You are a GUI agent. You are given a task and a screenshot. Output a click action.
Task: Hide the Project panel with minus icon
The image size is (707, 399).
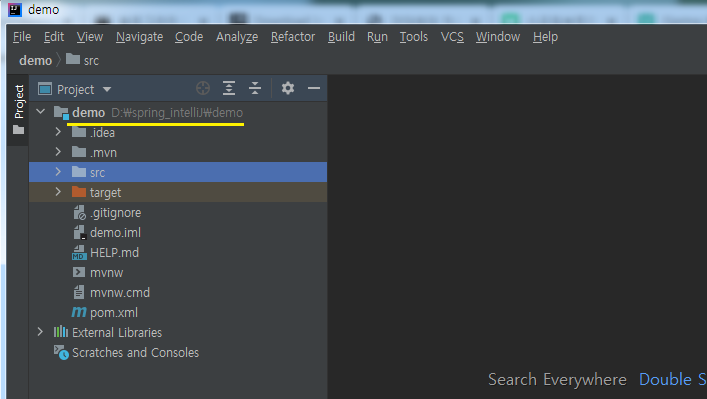pos(314,88)
